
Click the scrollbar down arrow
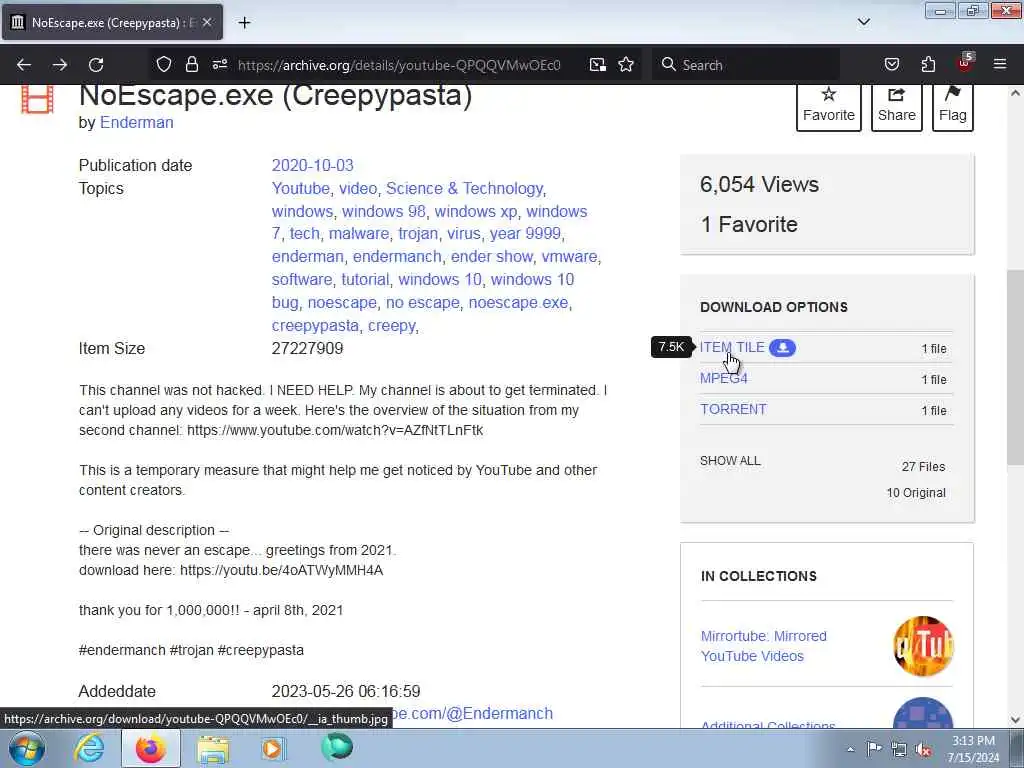[1015, 720]
